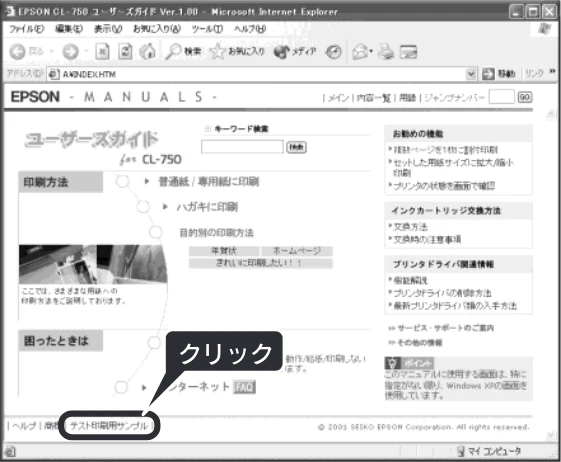Click the page scrollbar down arrow
561x462 pixels.
click(x=551, y=435)
